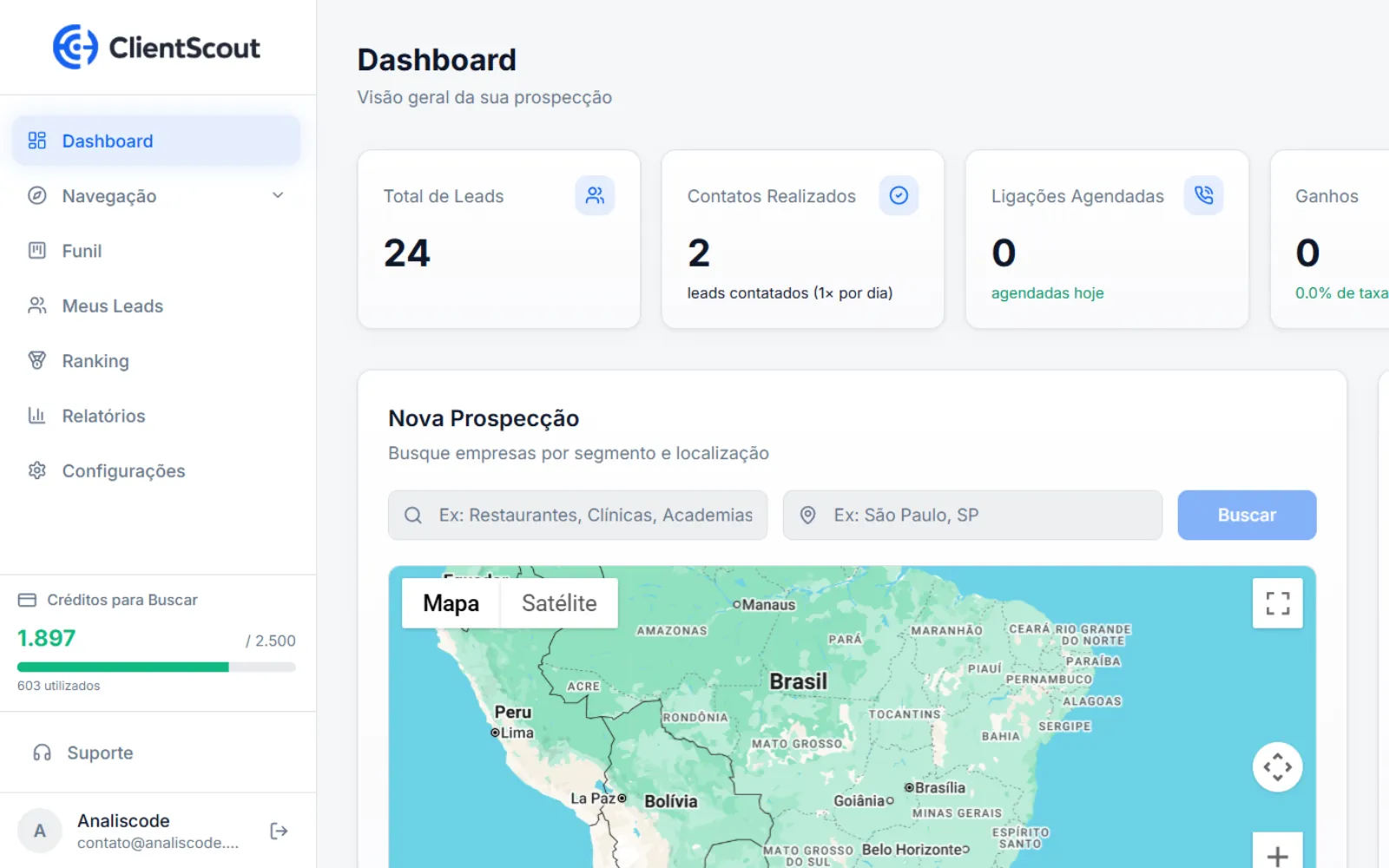Click the credits usage progress bar
The image size is (1389, 868).
[x=156, y=667]
